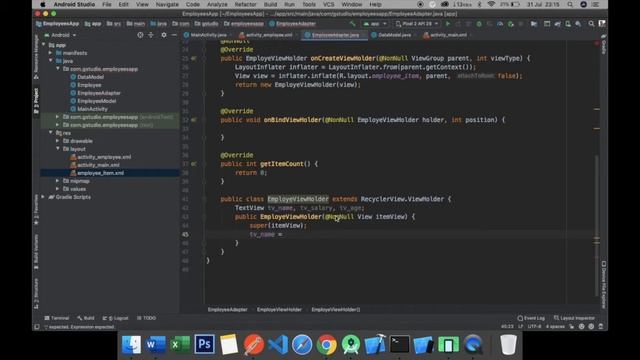This screenshot has height=360, width=640.
Task: Open Terminal app from the dock
Action: [399, 344]
